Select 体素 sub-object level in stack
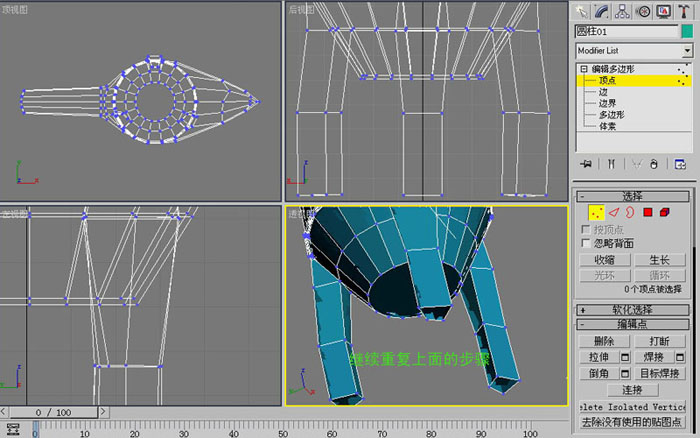The height and width of the screenshot is (438, 700). [607, 126]
